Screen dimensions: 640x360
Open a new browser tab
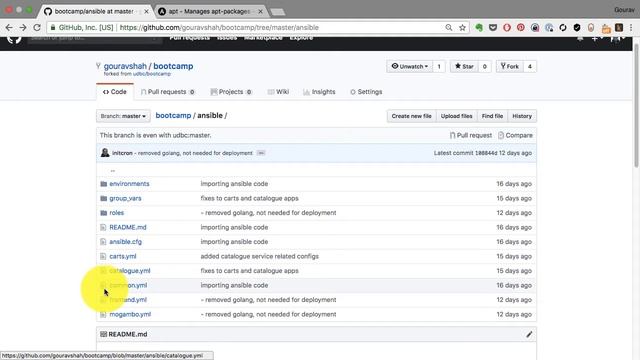point(278,12)
